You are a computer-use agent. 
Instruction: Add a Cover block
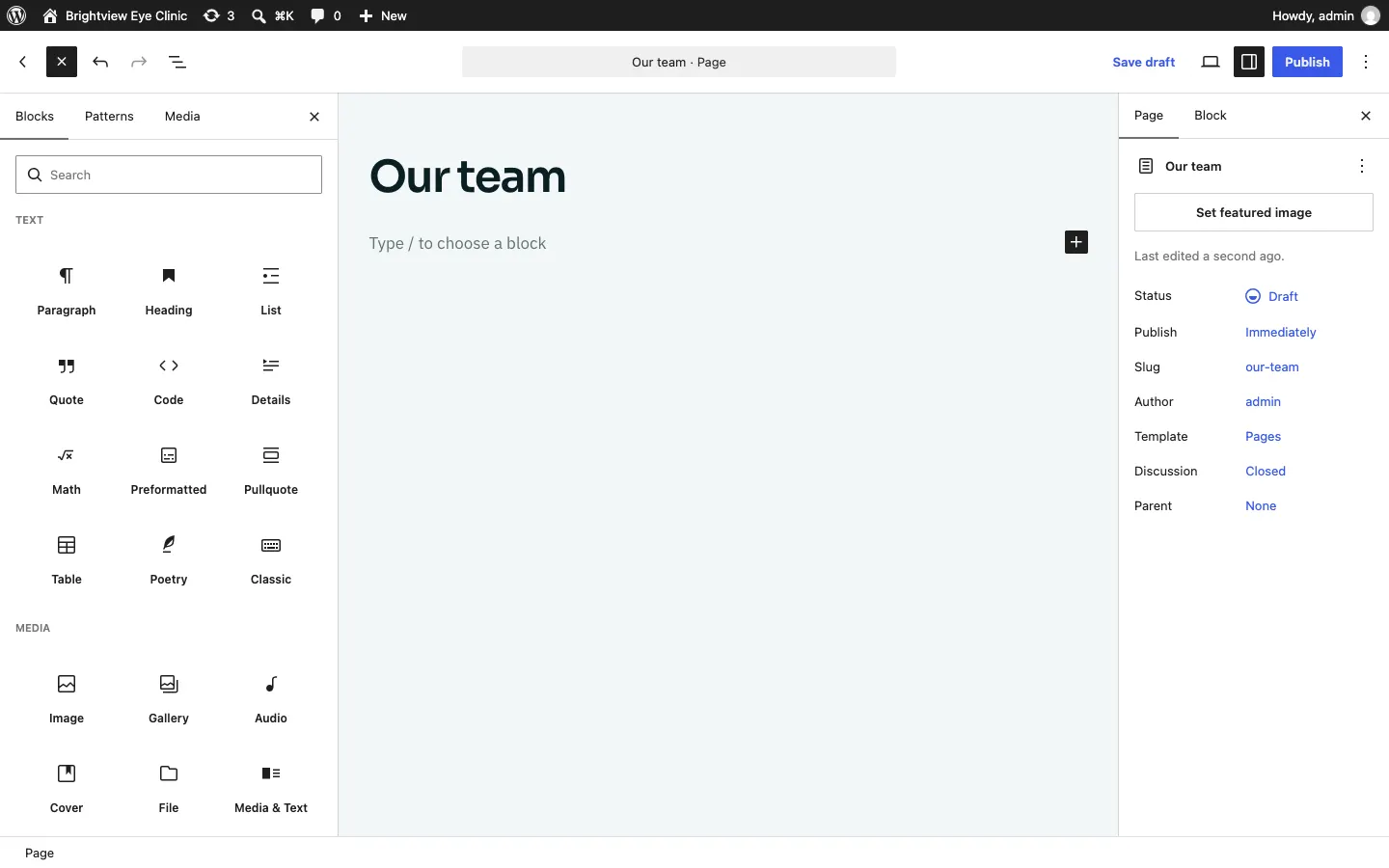67,790
